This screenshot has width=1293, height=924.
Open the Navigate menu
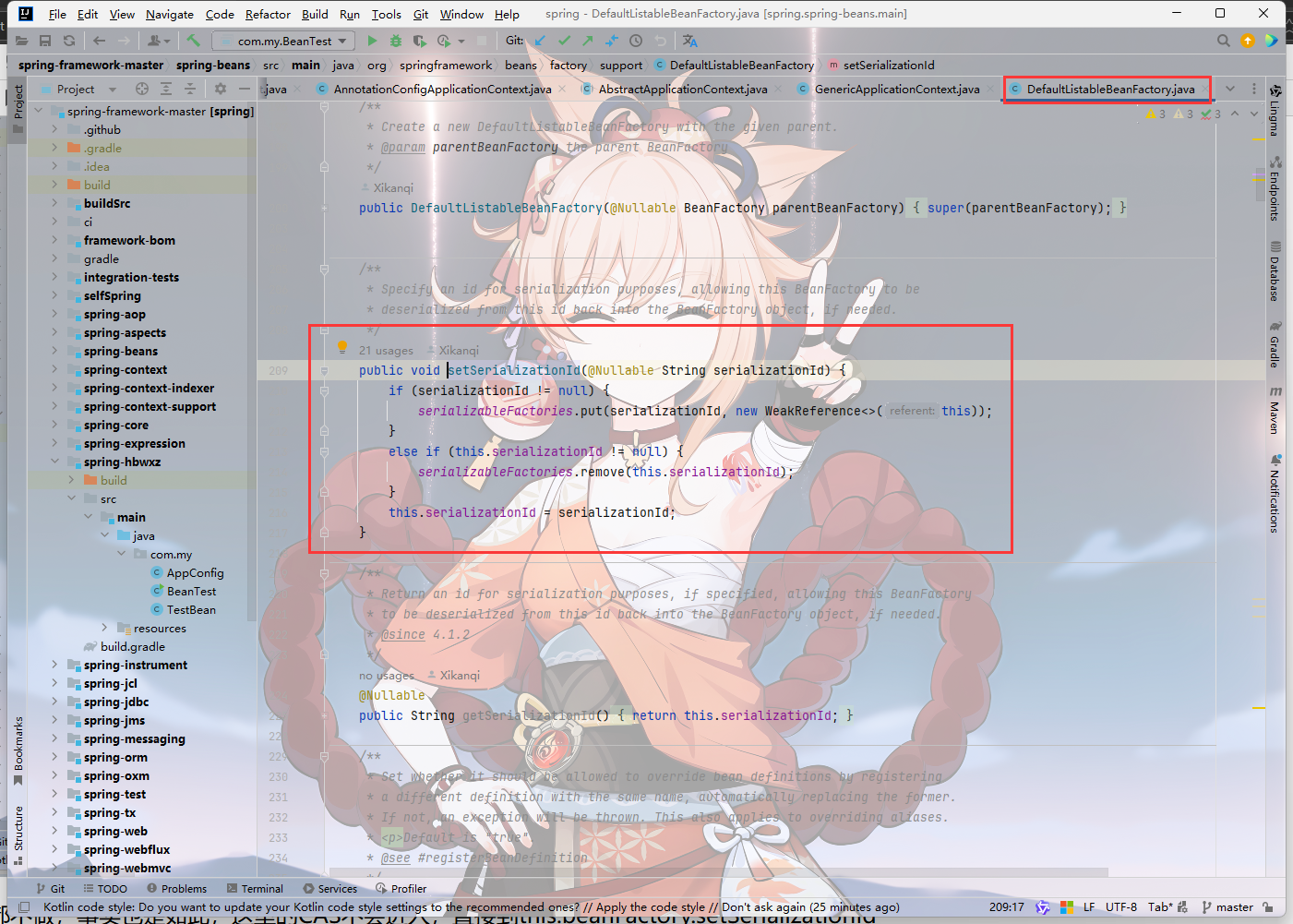[170, 14]
